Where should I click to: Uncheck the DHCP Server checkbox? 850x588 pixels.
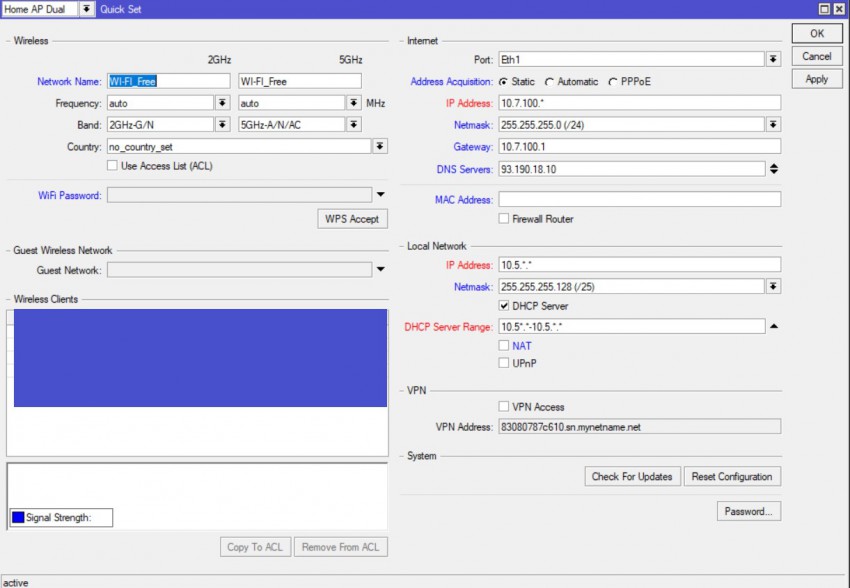504,306
